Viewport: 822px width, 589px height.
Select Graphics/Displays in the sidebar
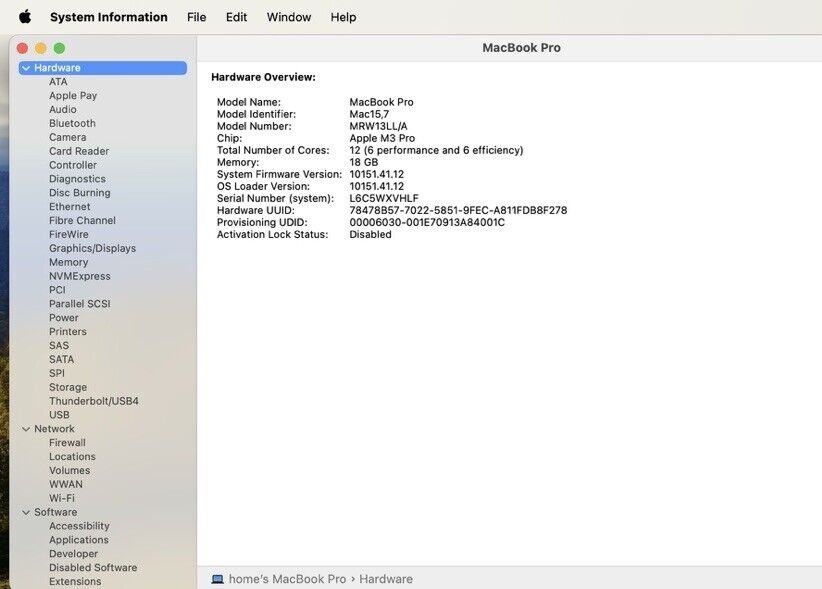(x=92, y=248)
